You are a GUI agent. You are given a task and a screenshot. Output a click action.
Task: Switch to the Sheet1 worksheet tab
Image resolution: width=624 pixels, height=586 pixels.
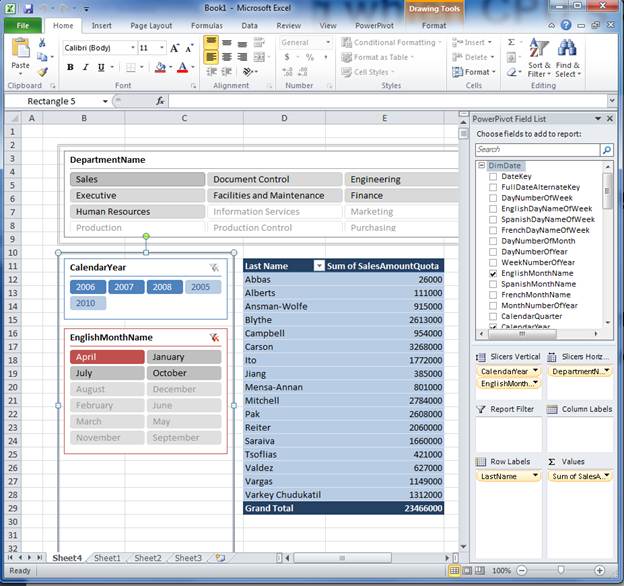click(107, 558)
